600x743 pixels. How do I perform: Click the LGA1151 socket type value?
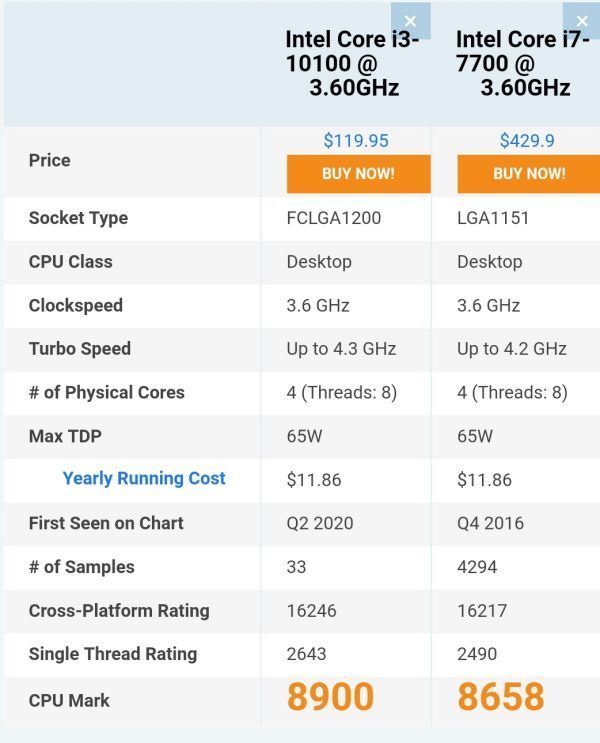(493, 218)
